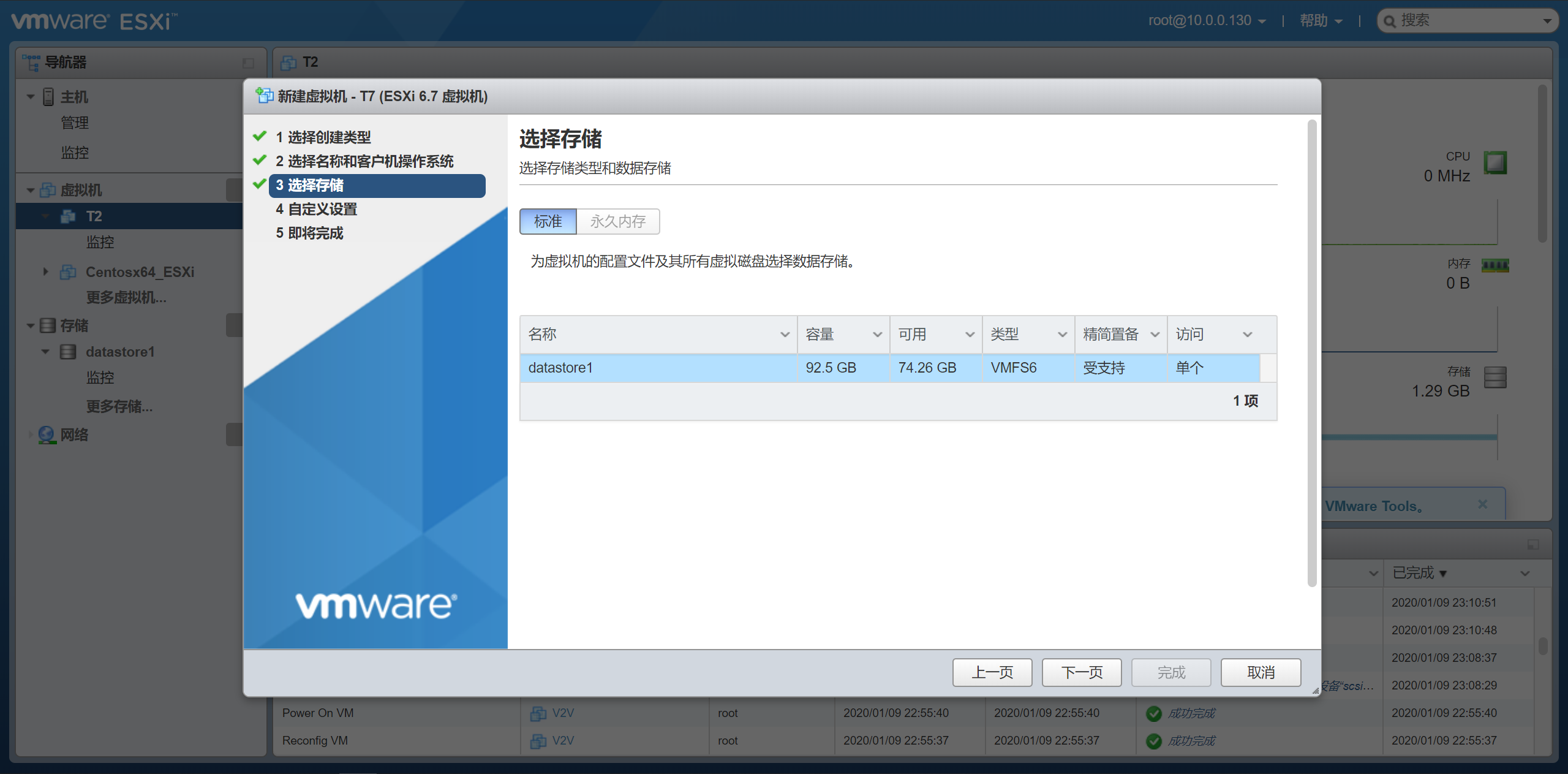The width and height of the screenshot is (1568, 774).
Task: Go to step 1 选择创建类型
Action: 323,137
